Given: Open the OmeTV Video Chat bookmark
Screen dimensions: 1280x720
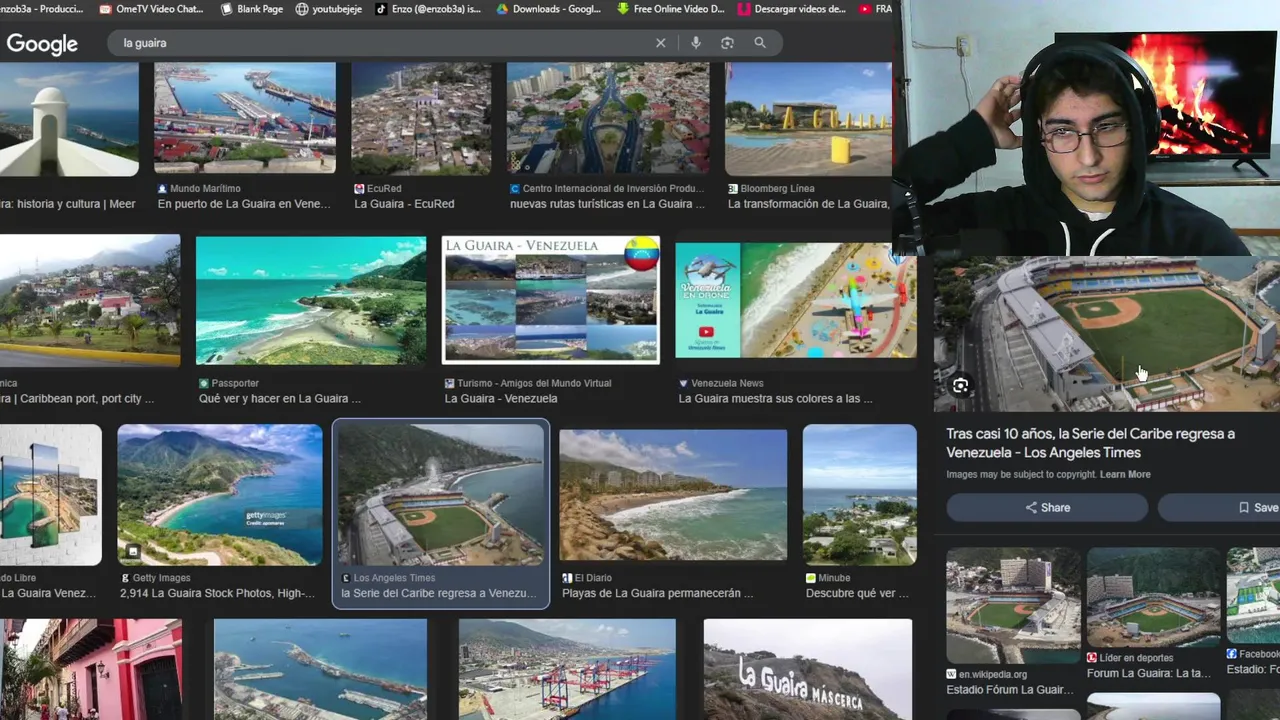Looking at the screenshot, I should coord(152,9).
